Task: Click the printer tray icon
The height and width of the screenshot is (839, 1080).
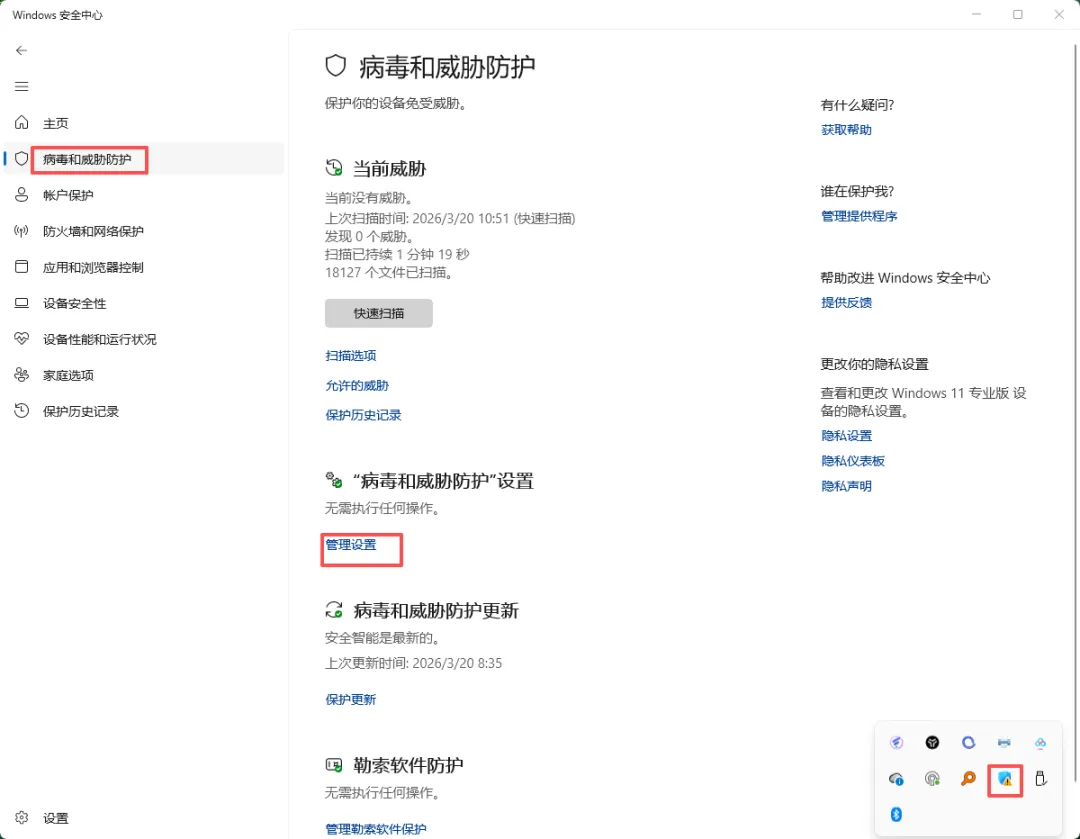Action: pos(1004,743)
